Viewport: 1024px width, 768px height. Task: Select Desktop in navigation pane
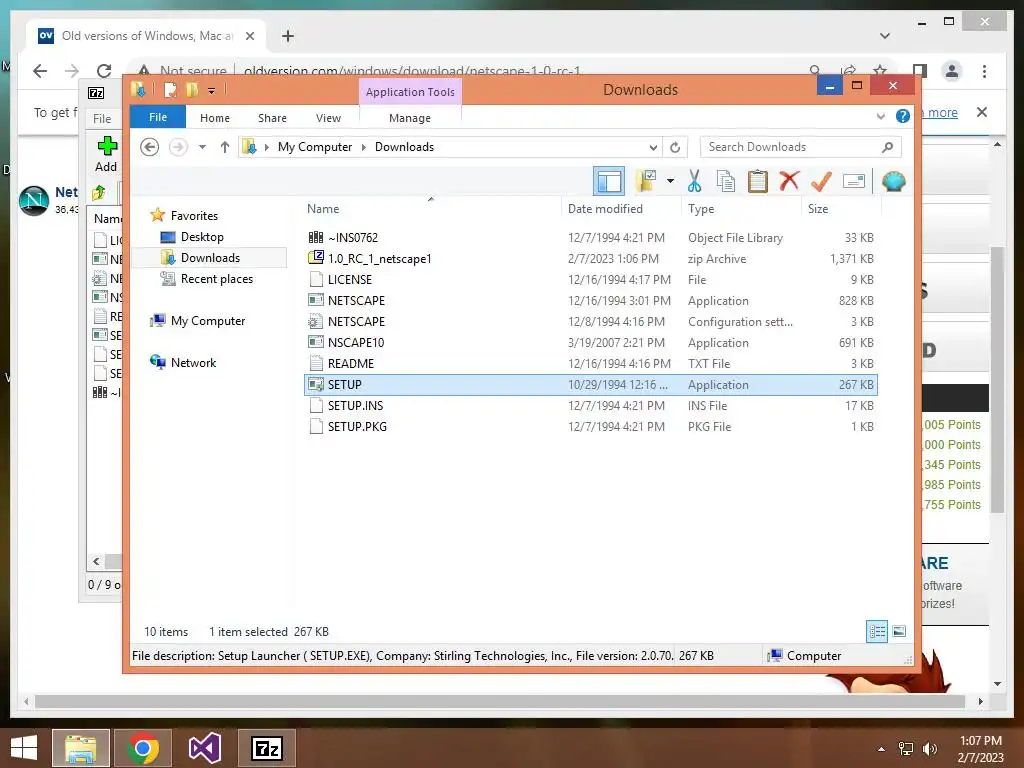202,236
